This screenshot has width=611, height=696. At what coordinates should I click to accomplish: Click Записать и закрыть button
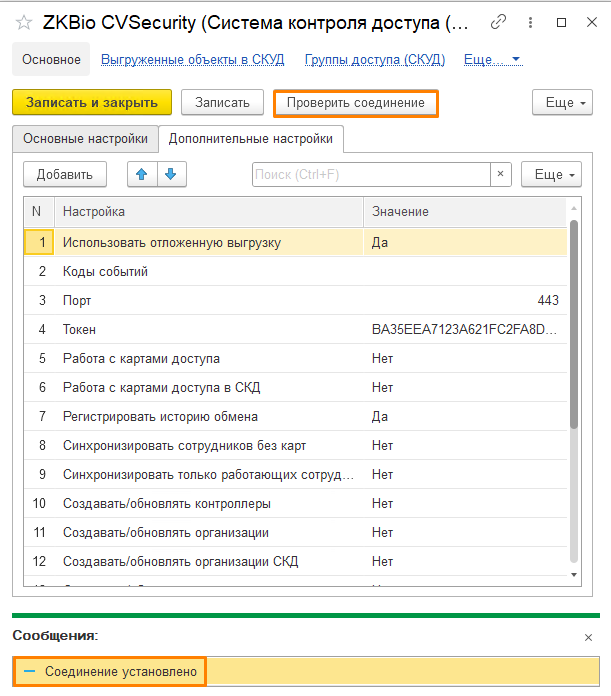[x=92, y=103]
